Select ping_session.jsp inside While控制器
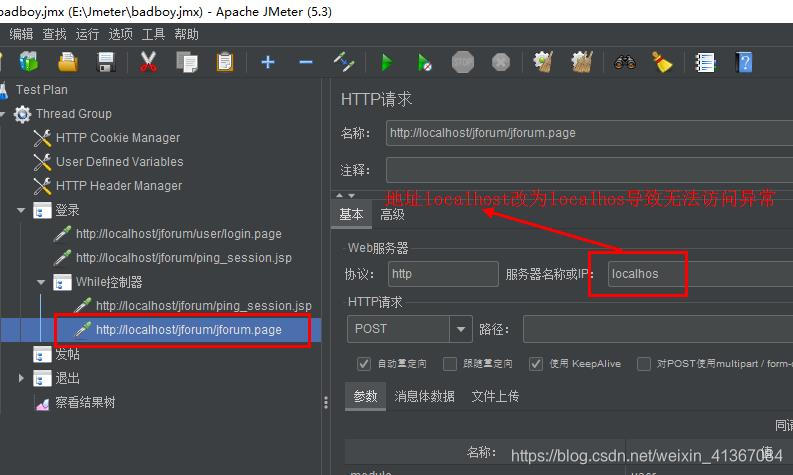Viewport: 793px width, 475px height. (x=203, y=306)
